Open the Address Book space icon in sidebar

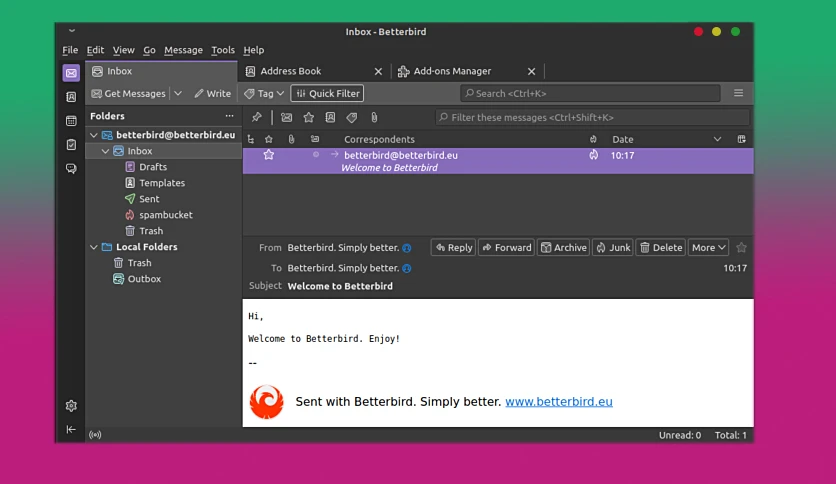tap(71, 97)
